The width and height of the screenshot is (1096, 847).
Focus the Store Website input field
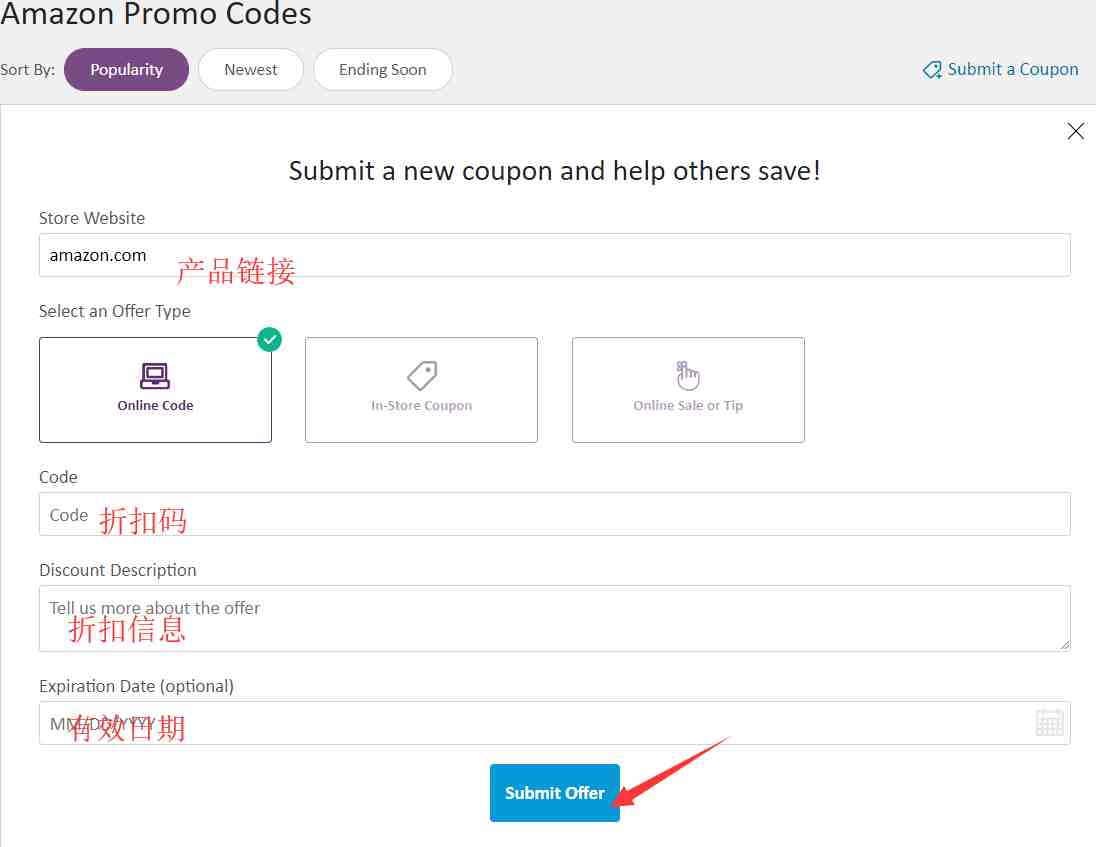pyautogui.click(x=555, y=255)
